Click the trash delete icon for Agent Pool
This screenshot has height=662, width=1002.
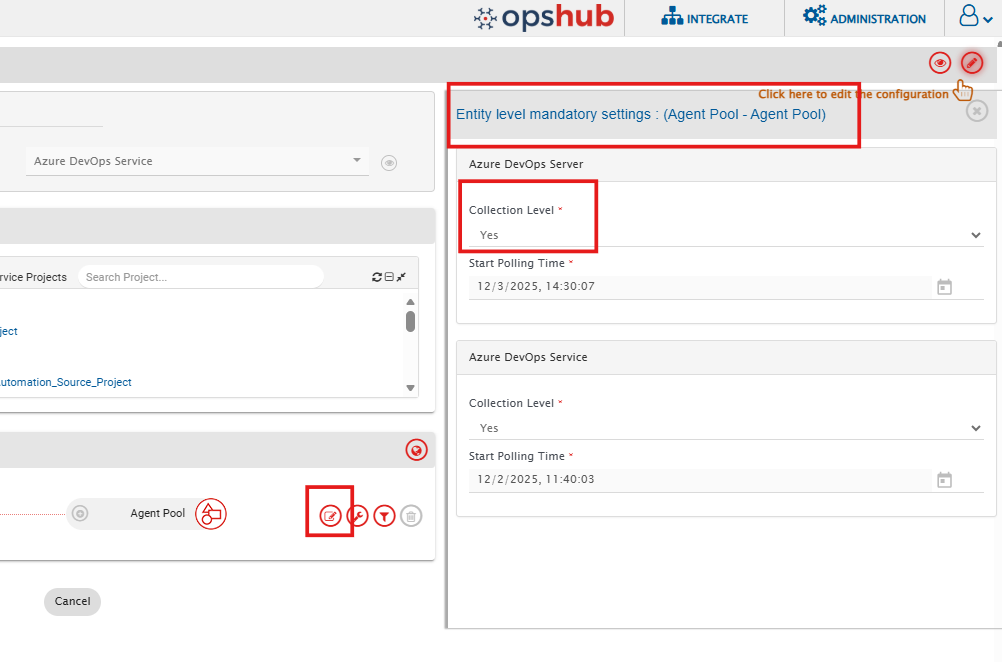point(411,516)
